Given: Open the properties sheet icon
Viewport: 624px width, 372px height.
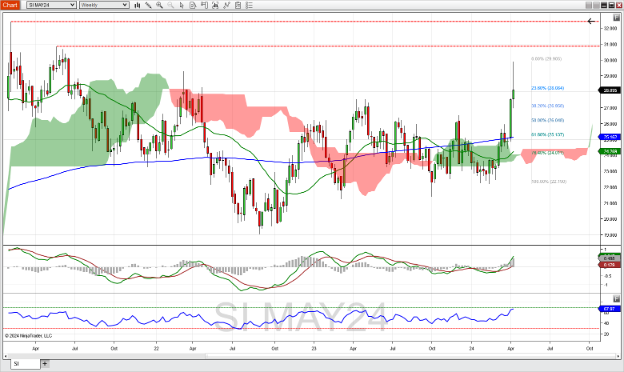Looking at the screenshot, I should pos(238,5).
